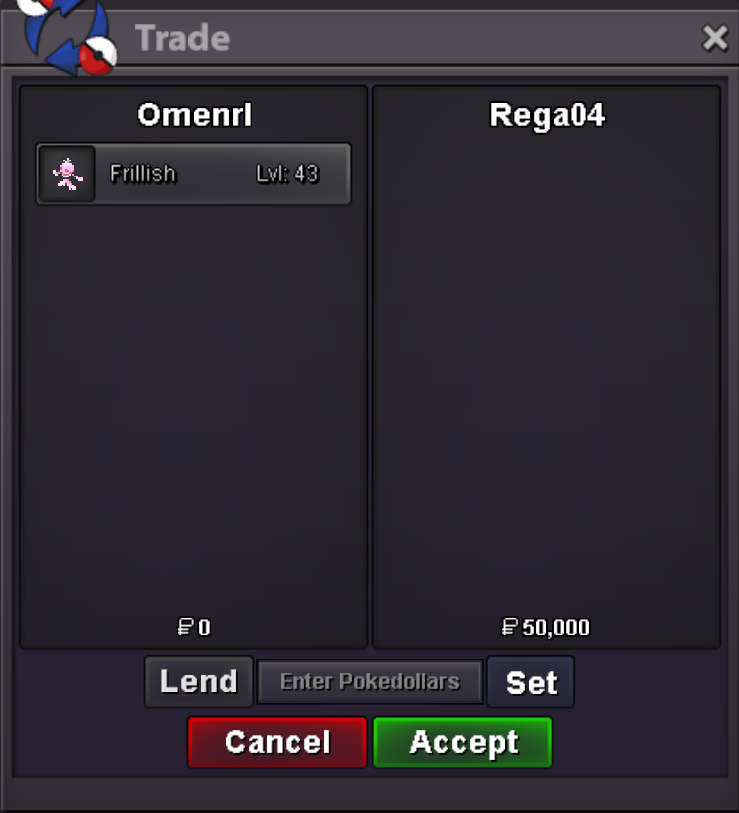This screenshot has width=739, height=813.
Task: Click the Trade title text
Action: click(183, 38)
